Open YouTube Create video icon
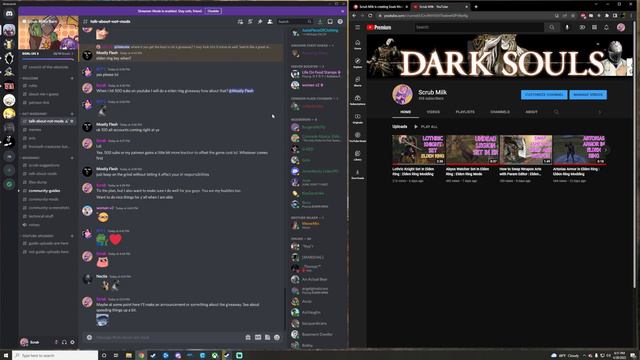This screenshot has width=640, height=360. (x=582, y=27)
